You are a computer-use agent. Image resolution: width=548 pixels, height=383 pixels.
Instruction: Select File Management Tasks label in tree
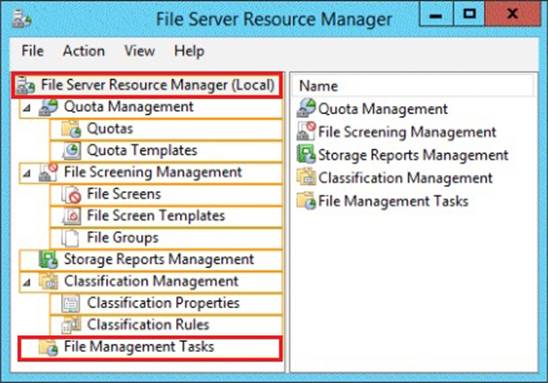[x=139, y=347]
